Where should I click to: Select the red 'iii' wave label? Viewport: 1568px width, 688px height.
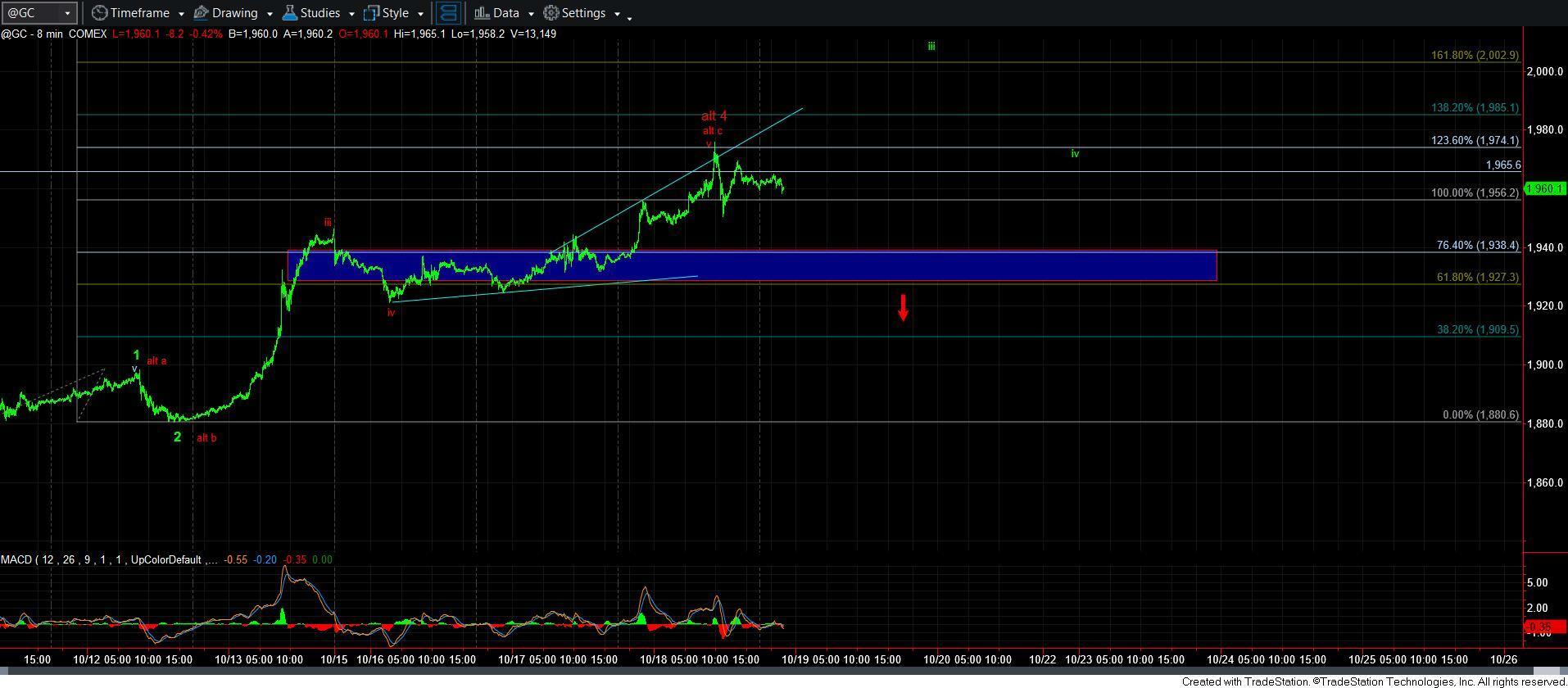[x=327, y=222]
